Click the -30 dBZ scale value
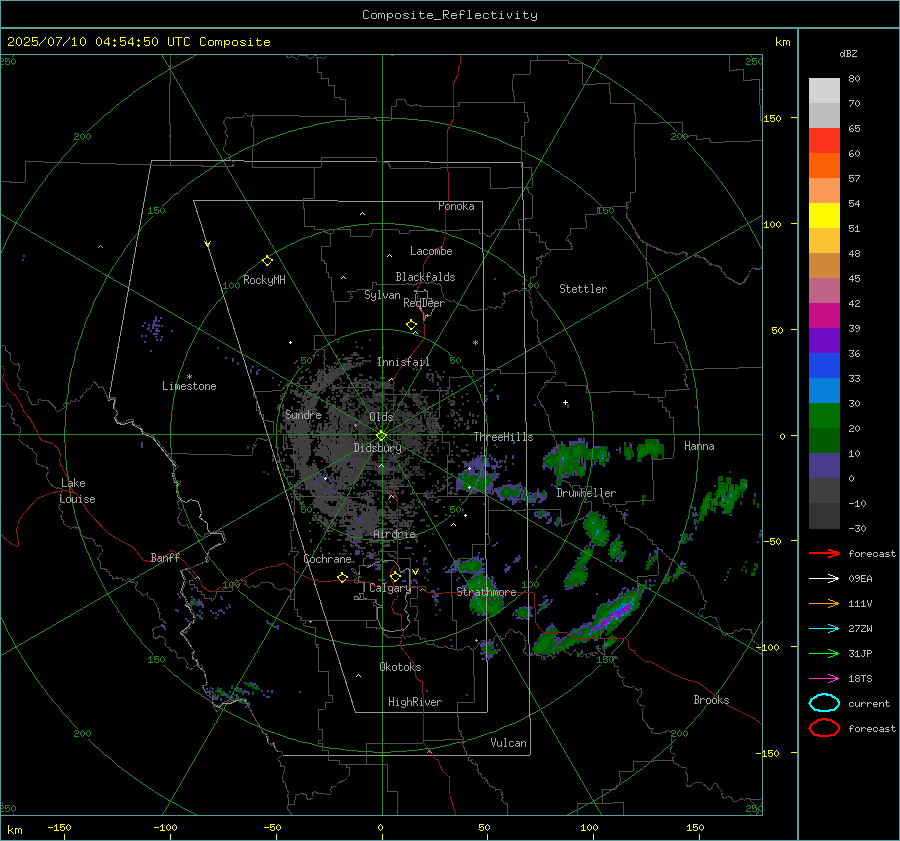Image resolution: width=900 pixels, height=841 pixels. pyautogui.click(x=857, y=528)
